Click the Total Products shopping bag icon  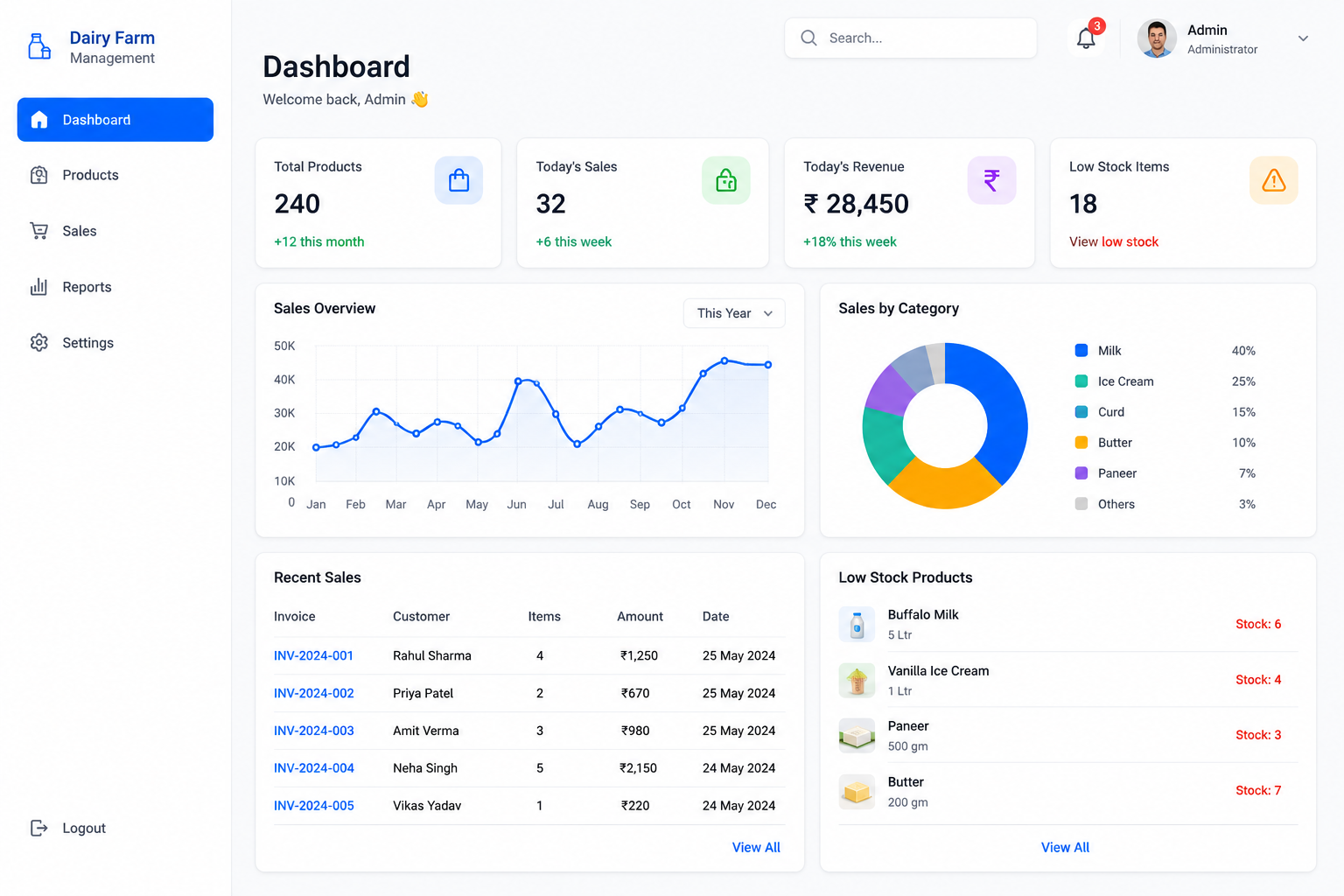point(458,180)
